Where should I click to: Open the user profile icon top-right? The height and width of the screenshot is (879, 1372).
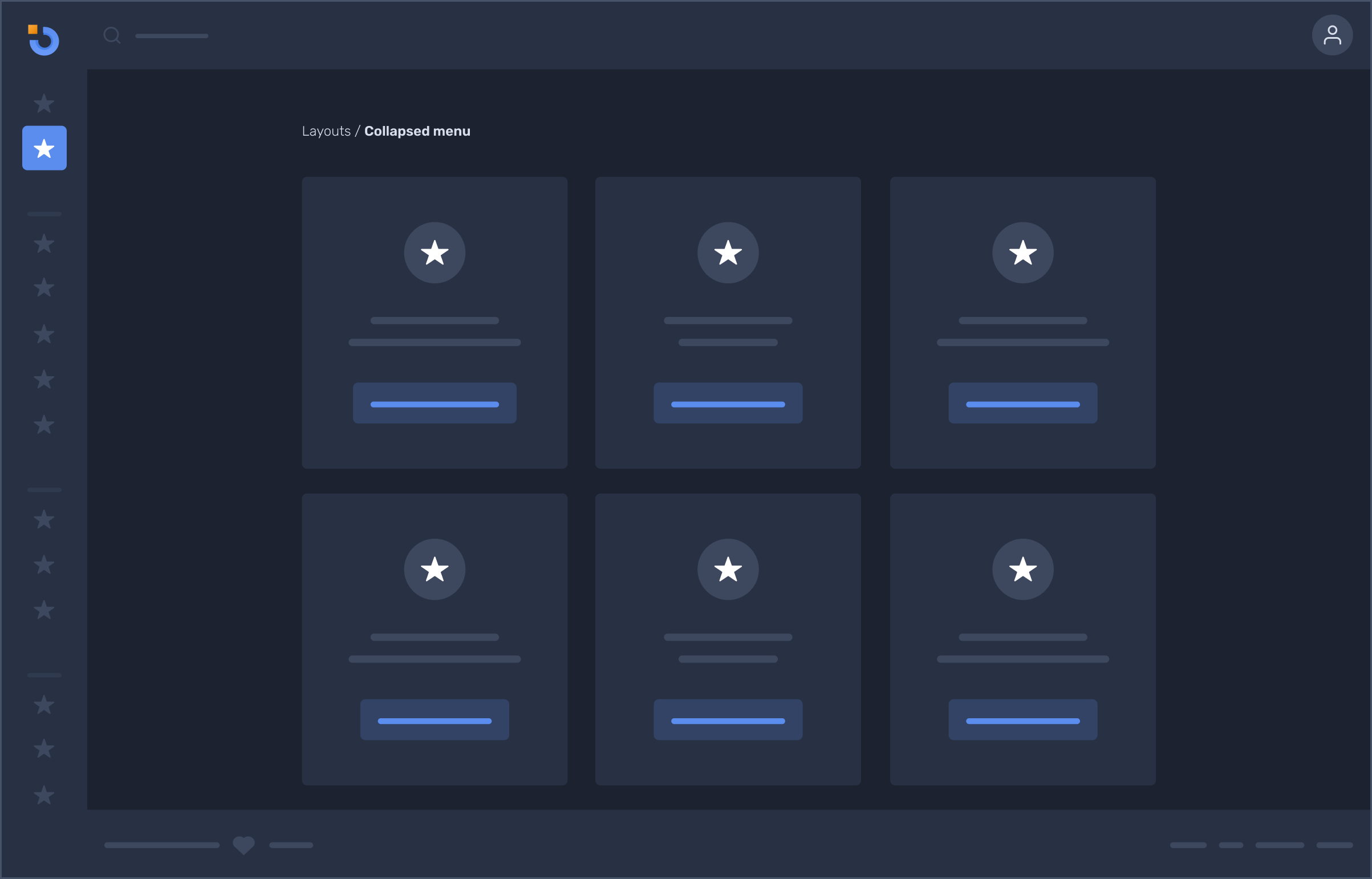tap(1332, 35)
